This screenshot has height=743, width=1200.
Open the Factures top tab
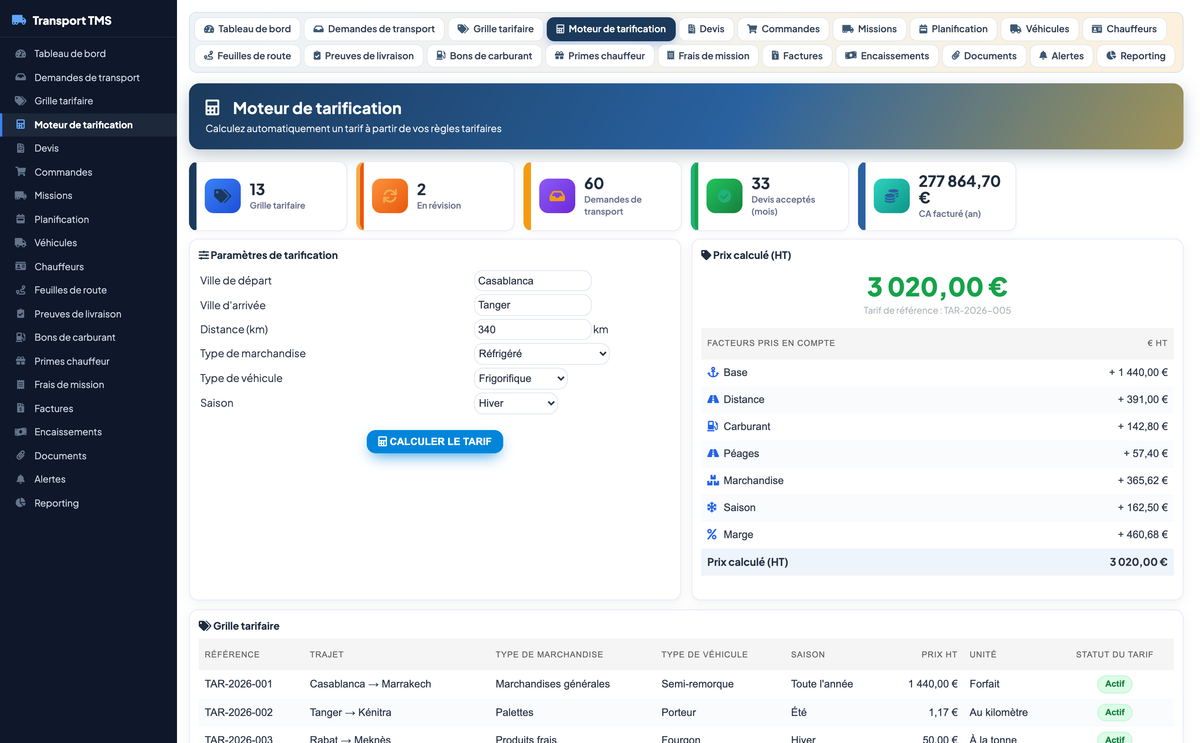point(795,56)
